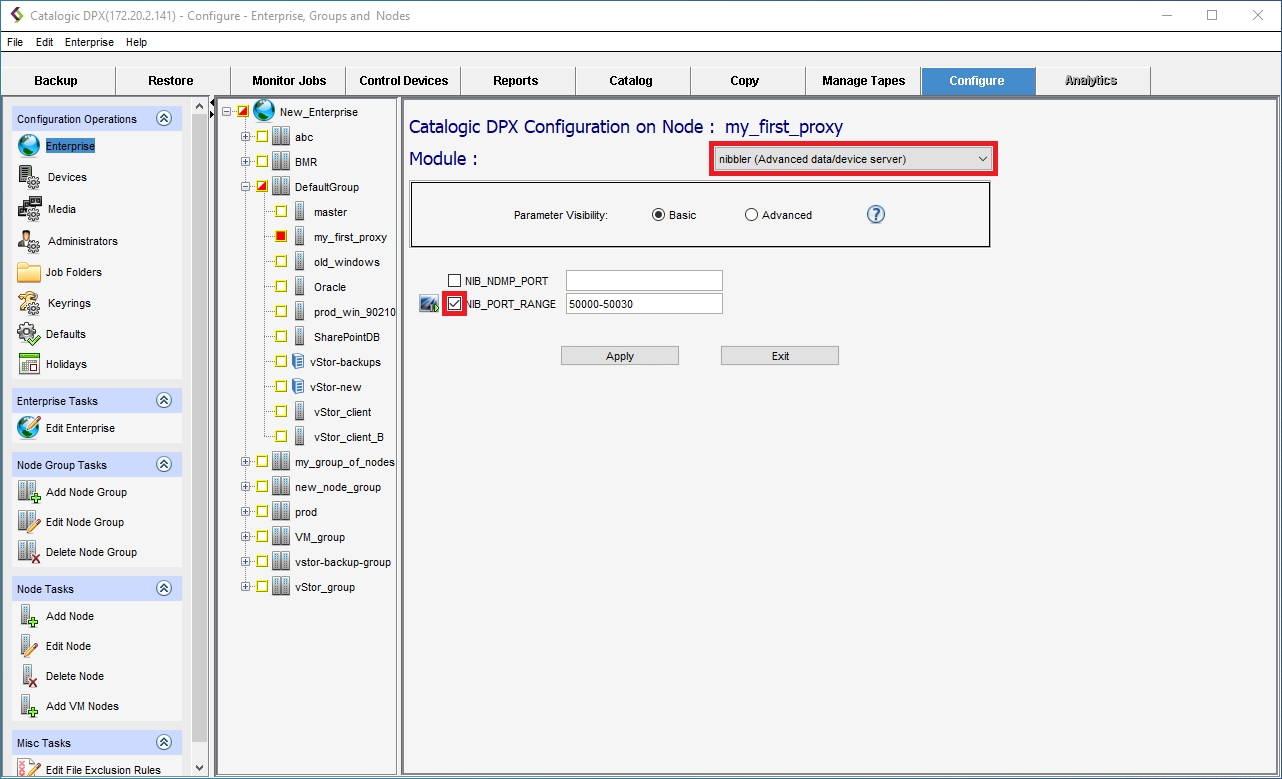The image size is (1282, 779).
Task: Open the Enterprise menu in menu bar
Action: tap(89, 42)
